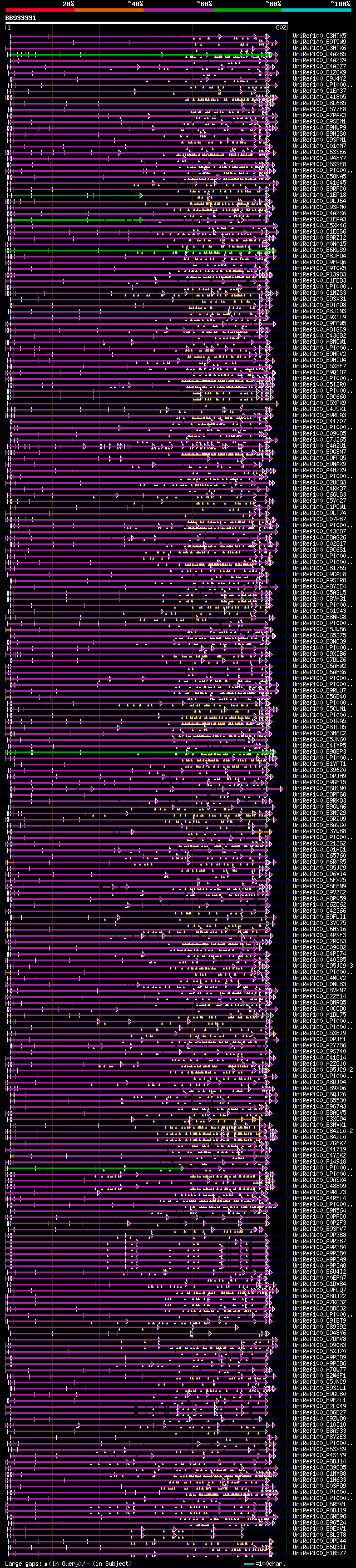The image size is (356, 1568).
Task: Click the red 20% identity legend bar
Action: (x=39, y=10)
